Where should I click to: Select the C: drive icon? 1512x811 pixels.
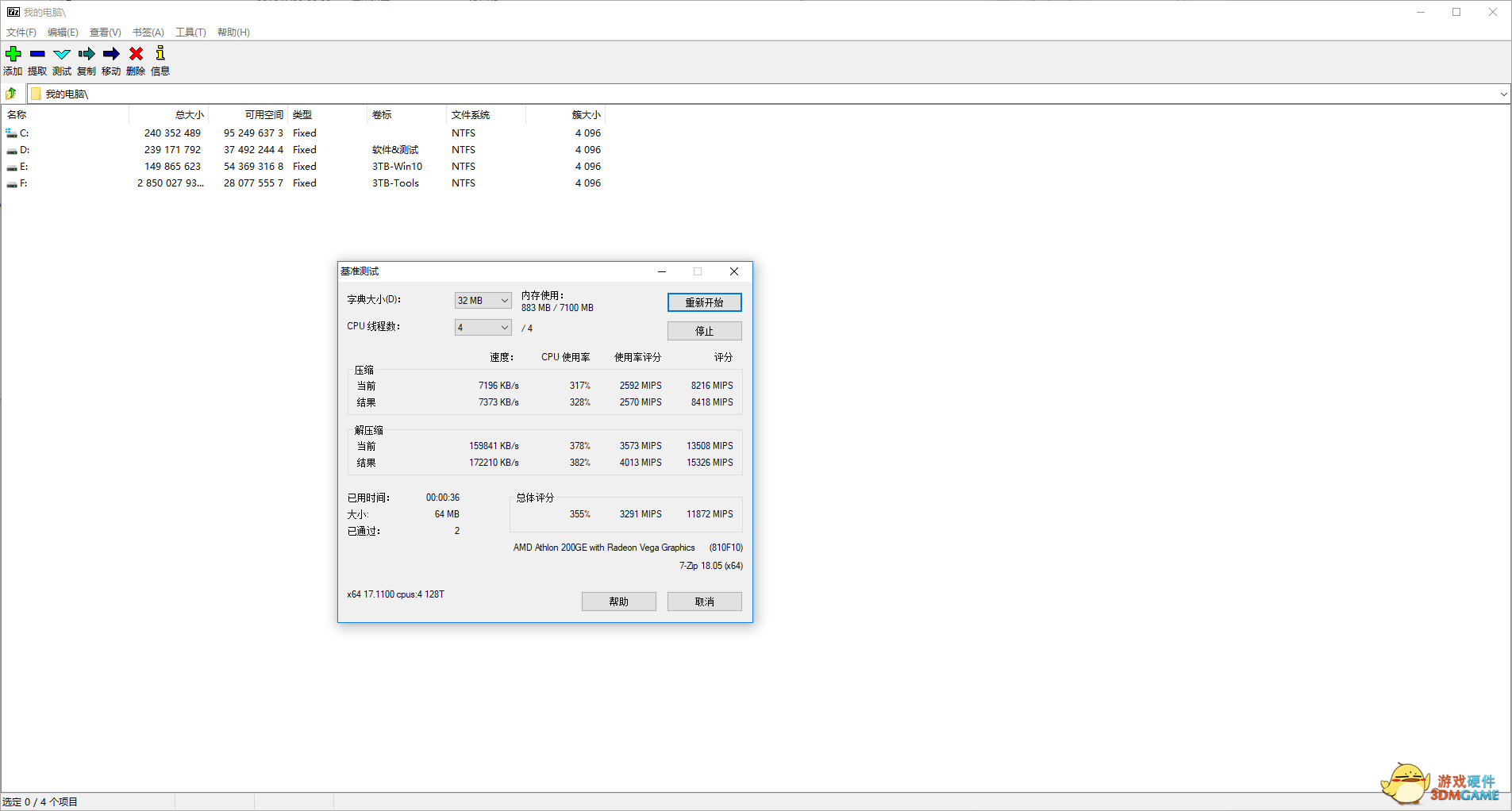pos(12,133)
